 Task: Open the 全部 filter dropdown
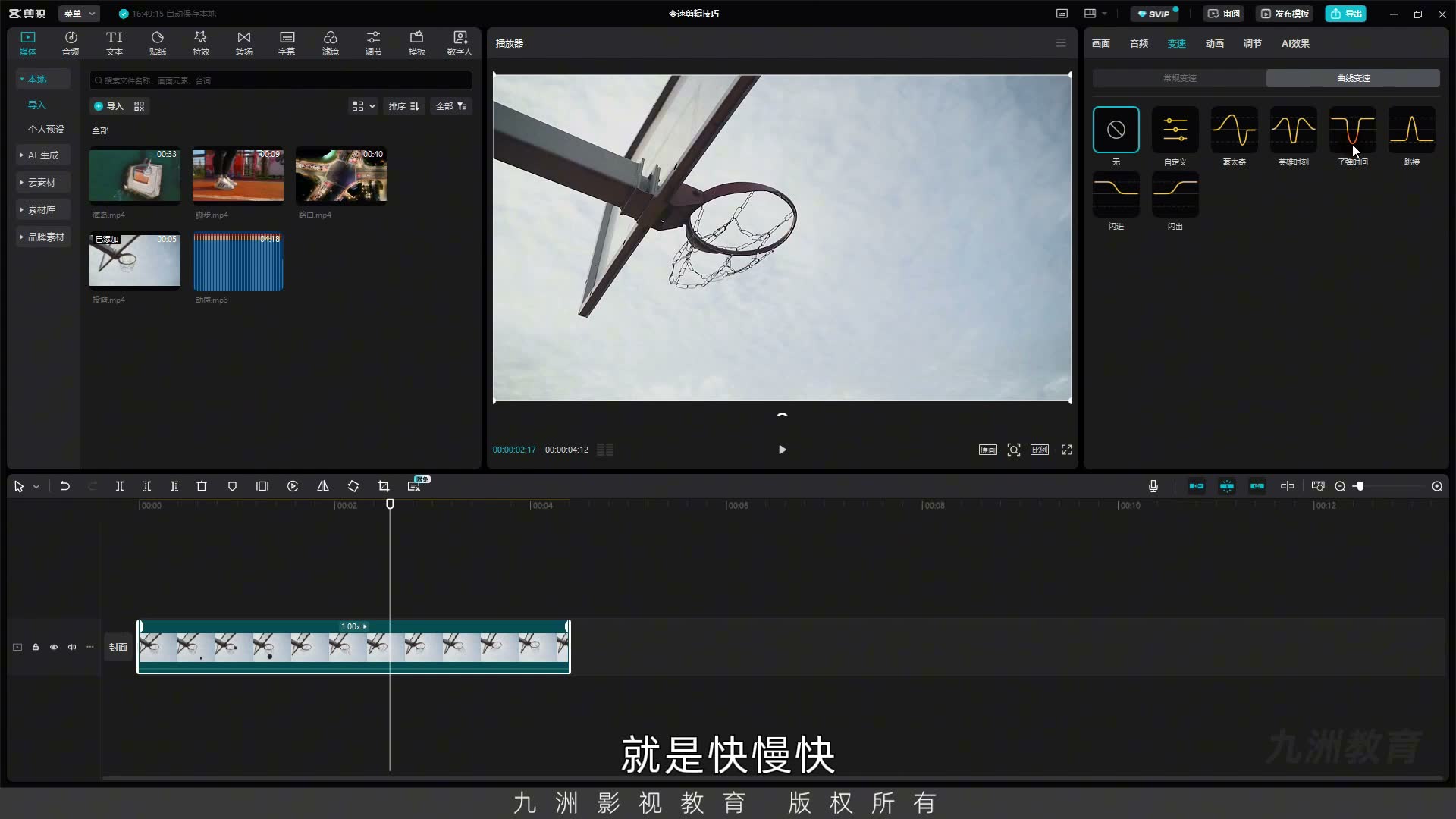pyautogui.click(x=451, y=106)
